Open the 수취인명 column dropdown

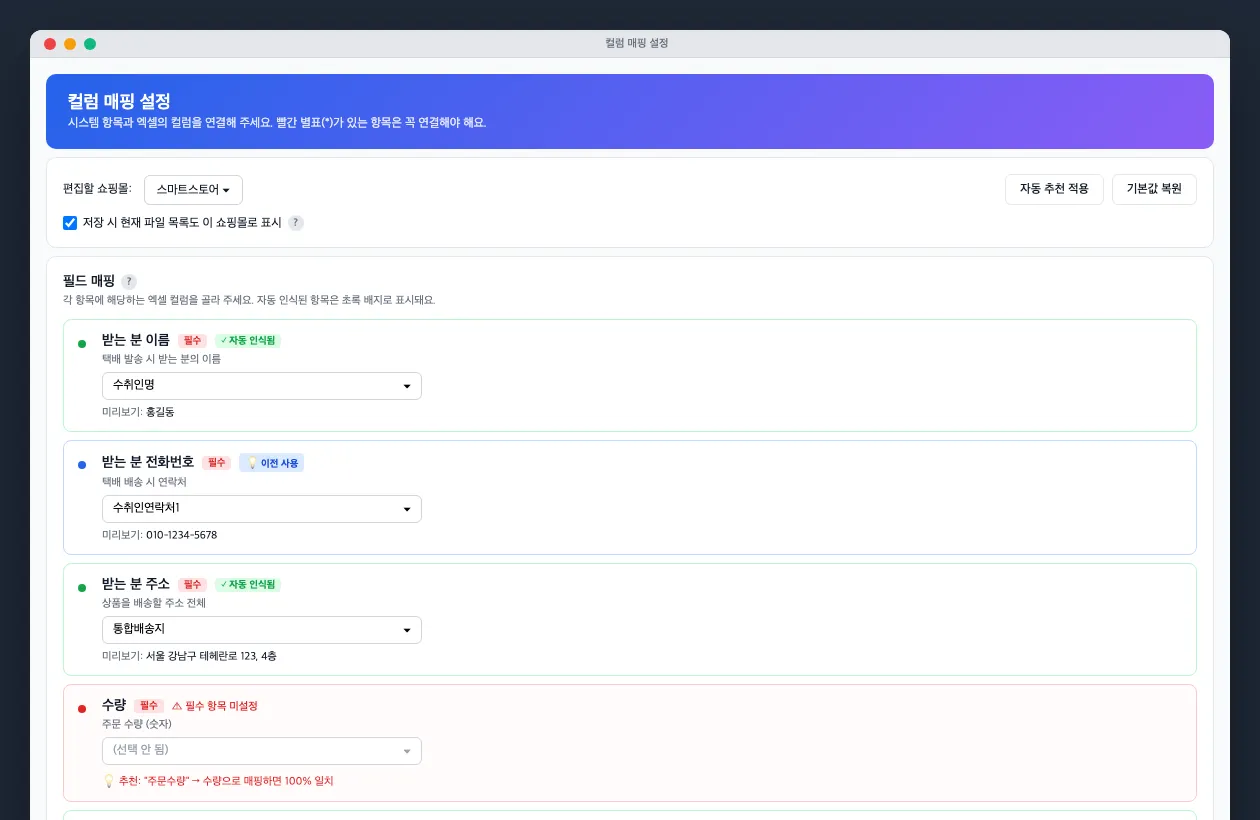262,386
